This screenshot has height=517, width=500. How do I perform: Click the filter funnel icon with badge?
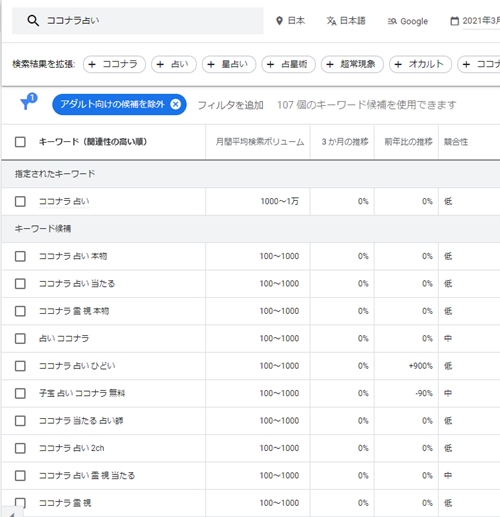pos(28,101)
